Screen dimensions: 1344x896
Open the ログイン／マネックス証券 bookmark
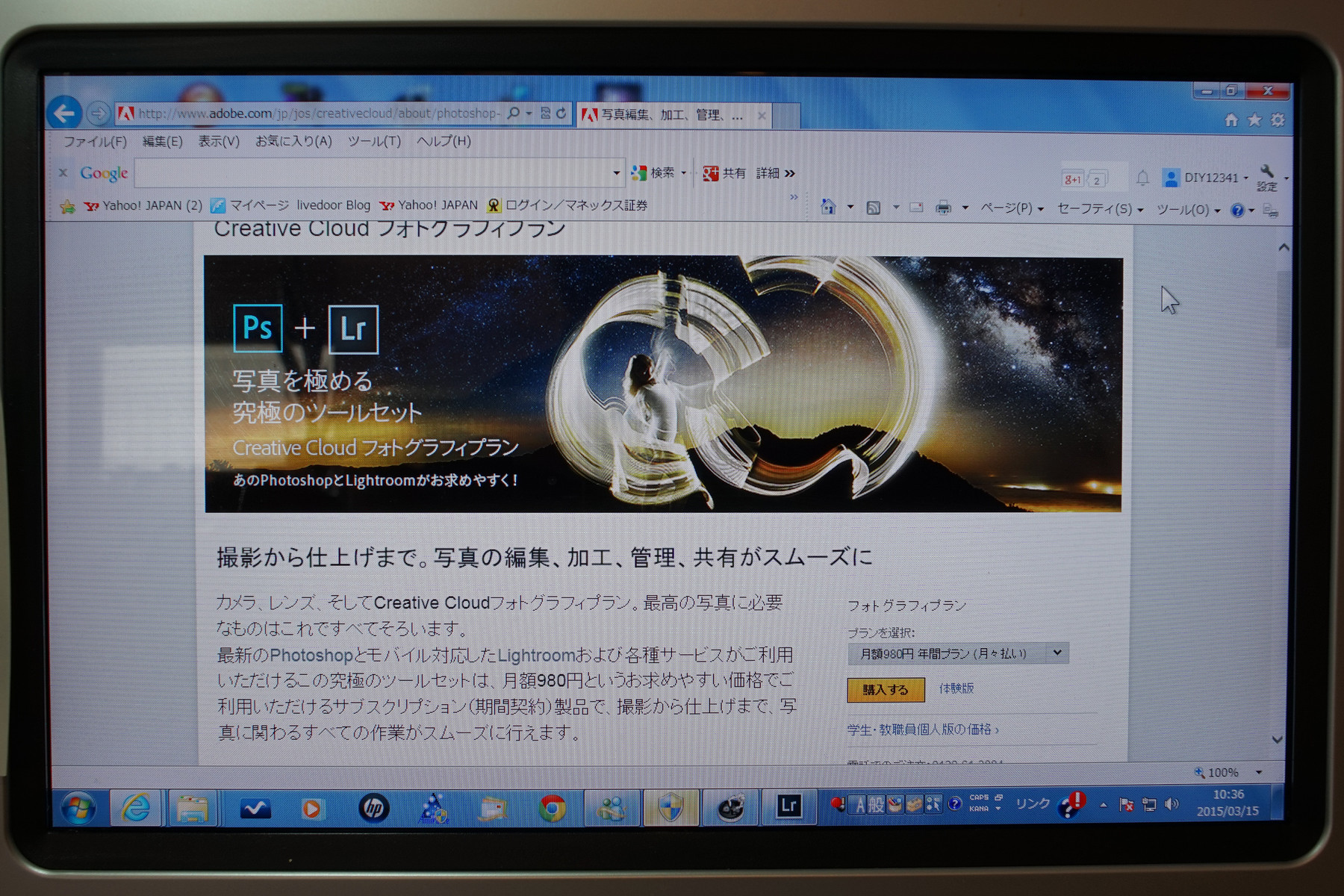click(567, 205)
